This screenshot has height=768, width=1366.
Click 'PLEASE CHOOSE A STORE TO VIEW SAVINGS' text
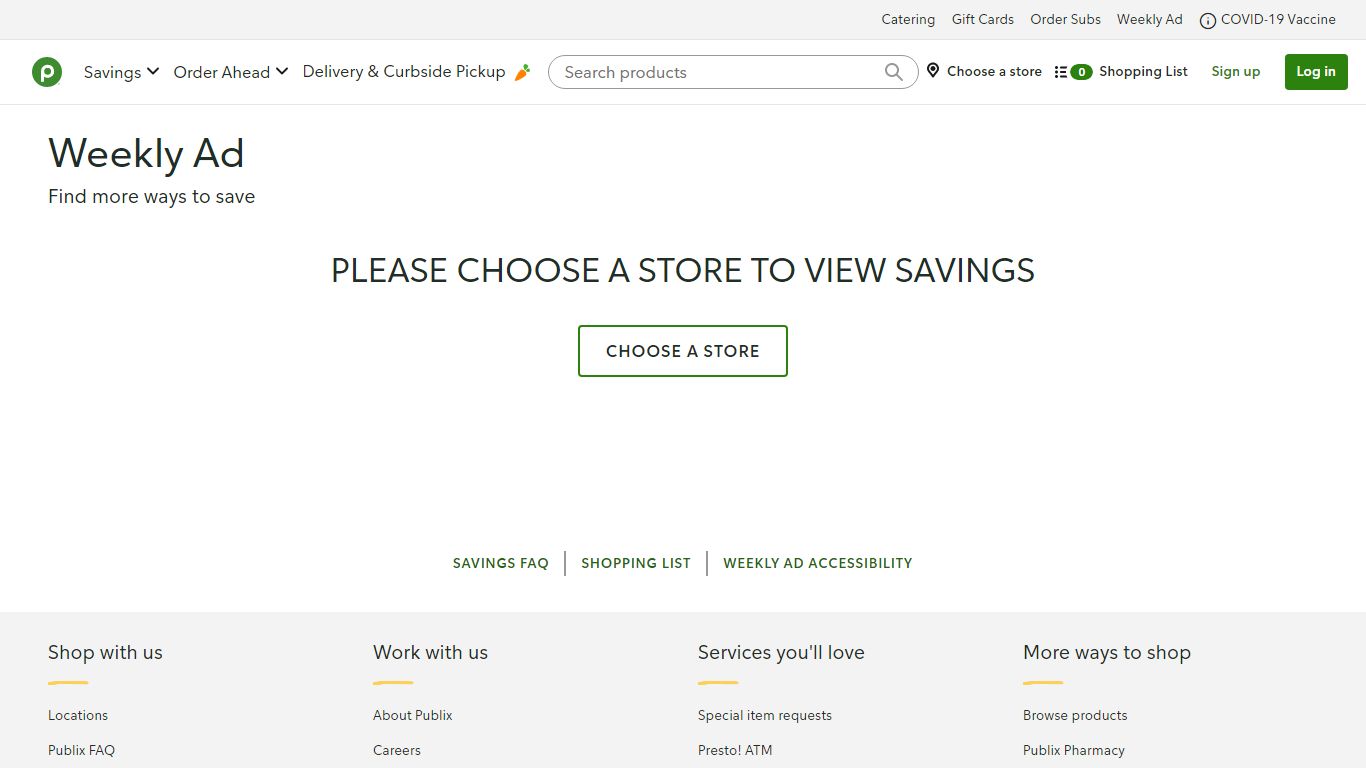coord(683,270)
